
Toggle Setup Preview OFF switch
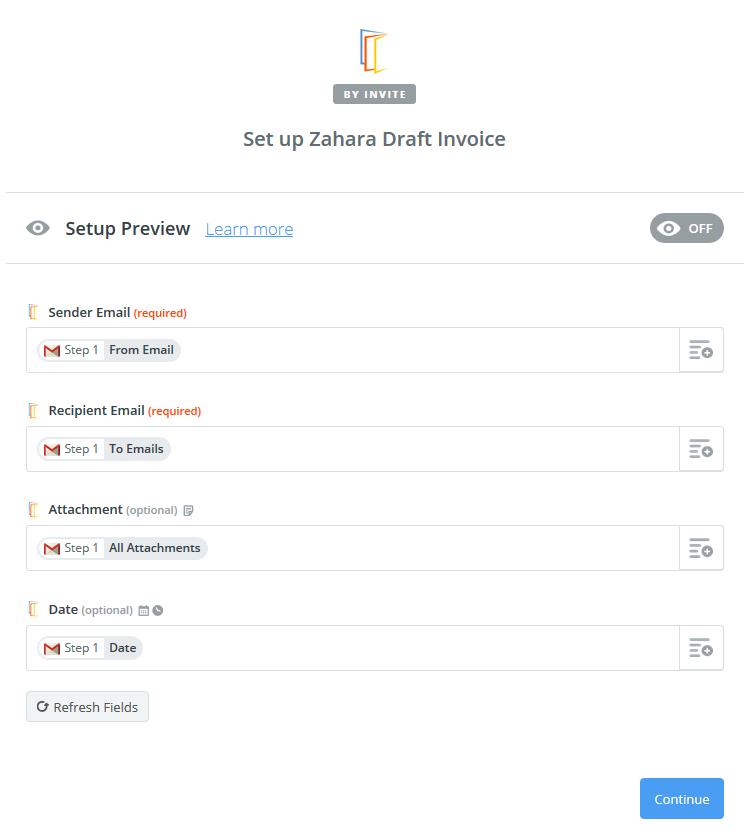click(x=687, y=228)
